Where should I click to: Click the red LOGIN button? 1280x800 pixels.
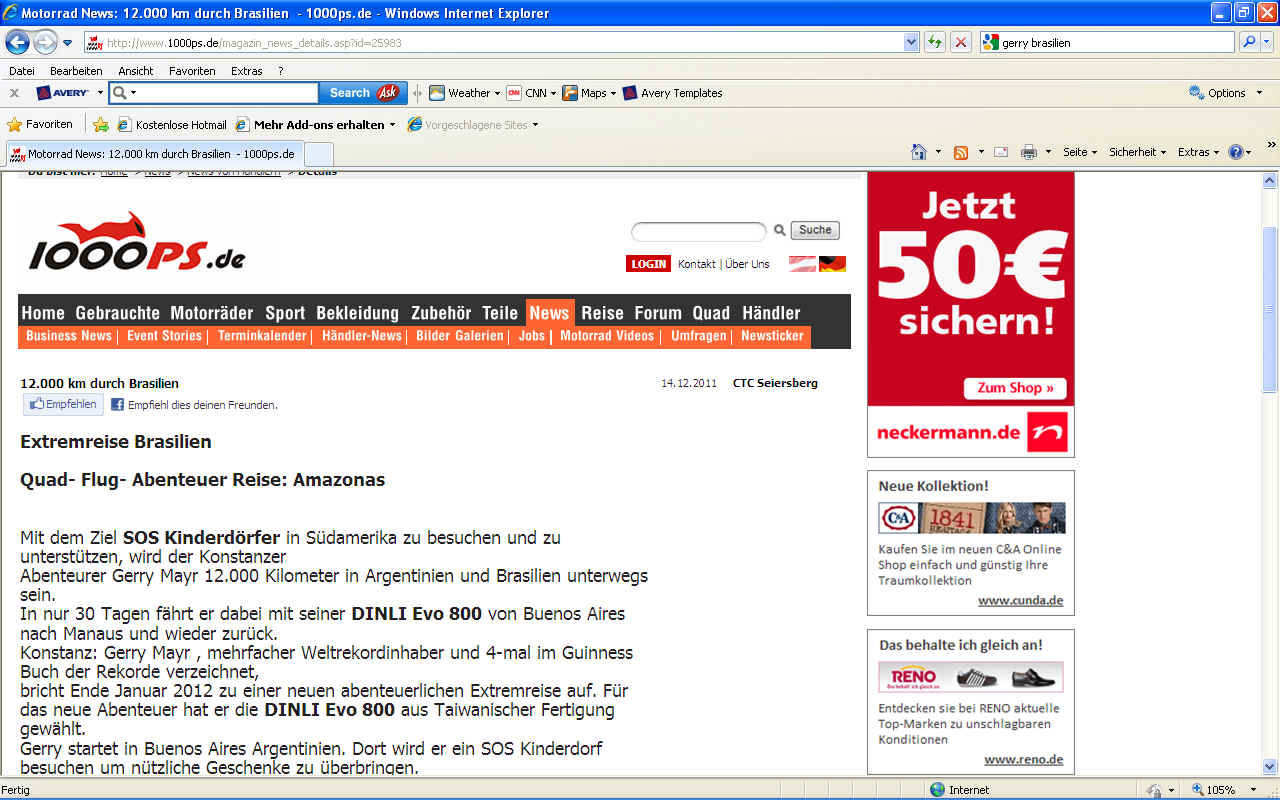click(x=648, y=264)
